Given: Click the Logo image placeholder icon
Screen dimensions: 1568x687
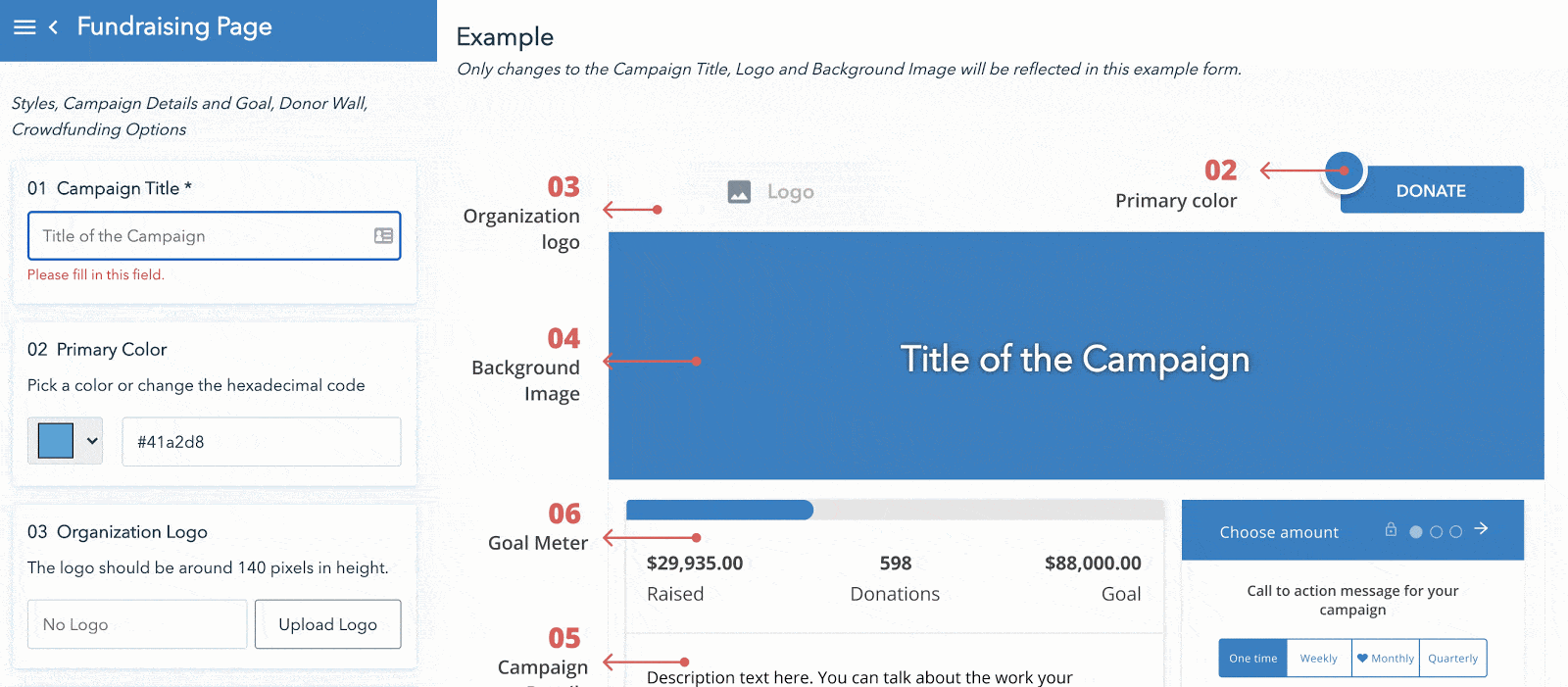Looking at the screenshot, I should point(739,192).
